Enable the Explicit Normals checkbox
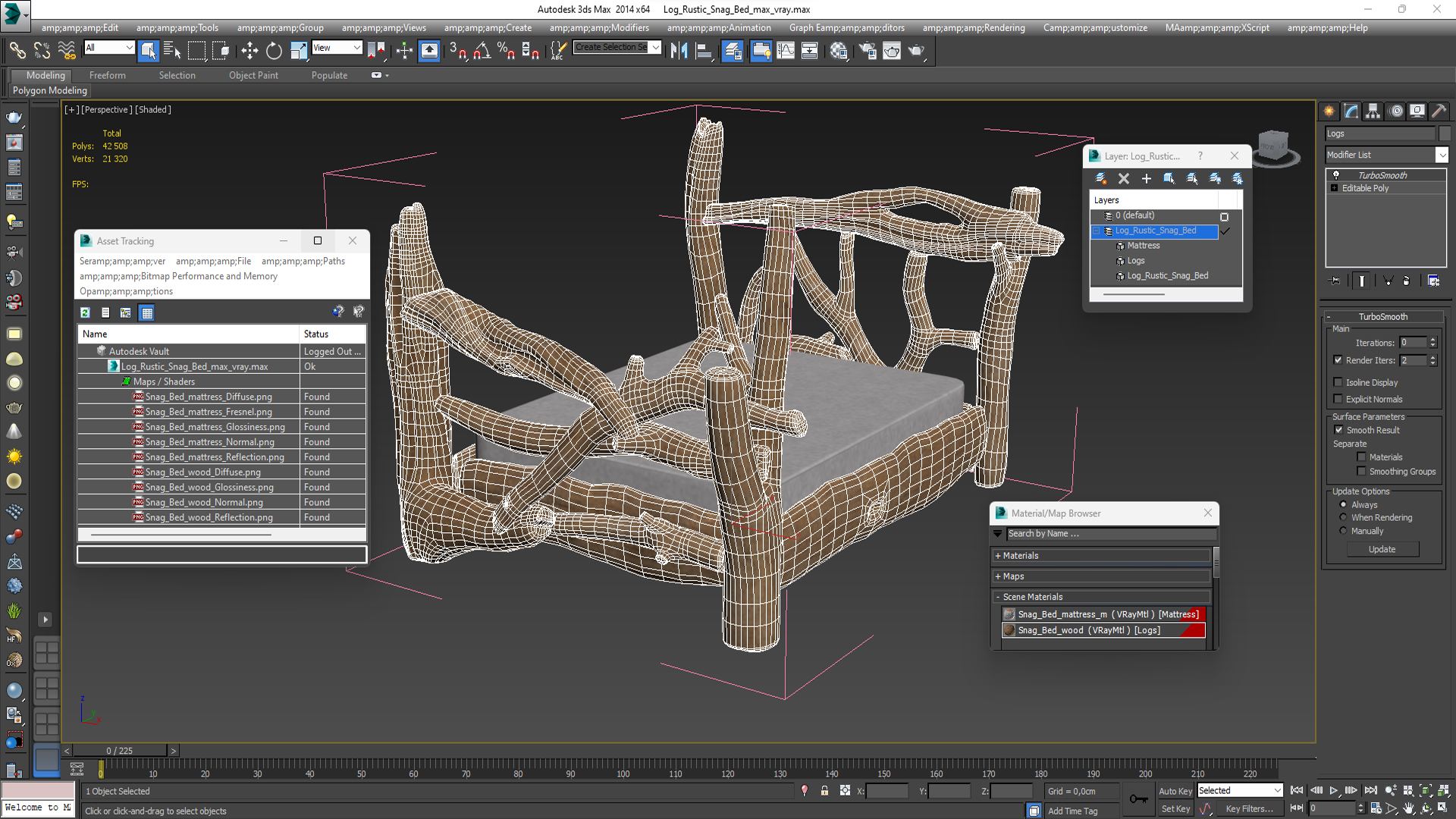 (x=1338, y=399)
